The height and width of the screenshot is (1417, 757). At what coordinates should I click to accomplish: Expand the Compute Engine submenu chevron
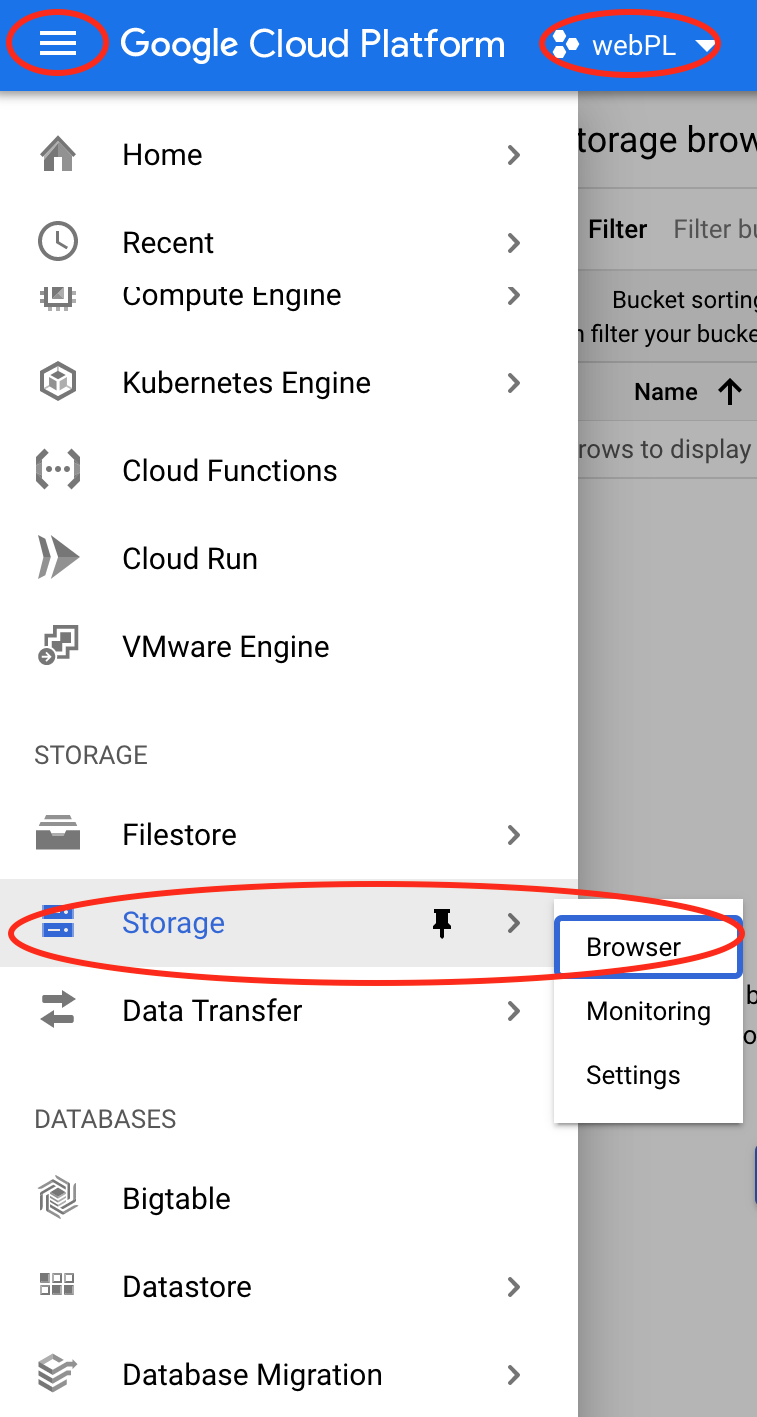[514, 295]
